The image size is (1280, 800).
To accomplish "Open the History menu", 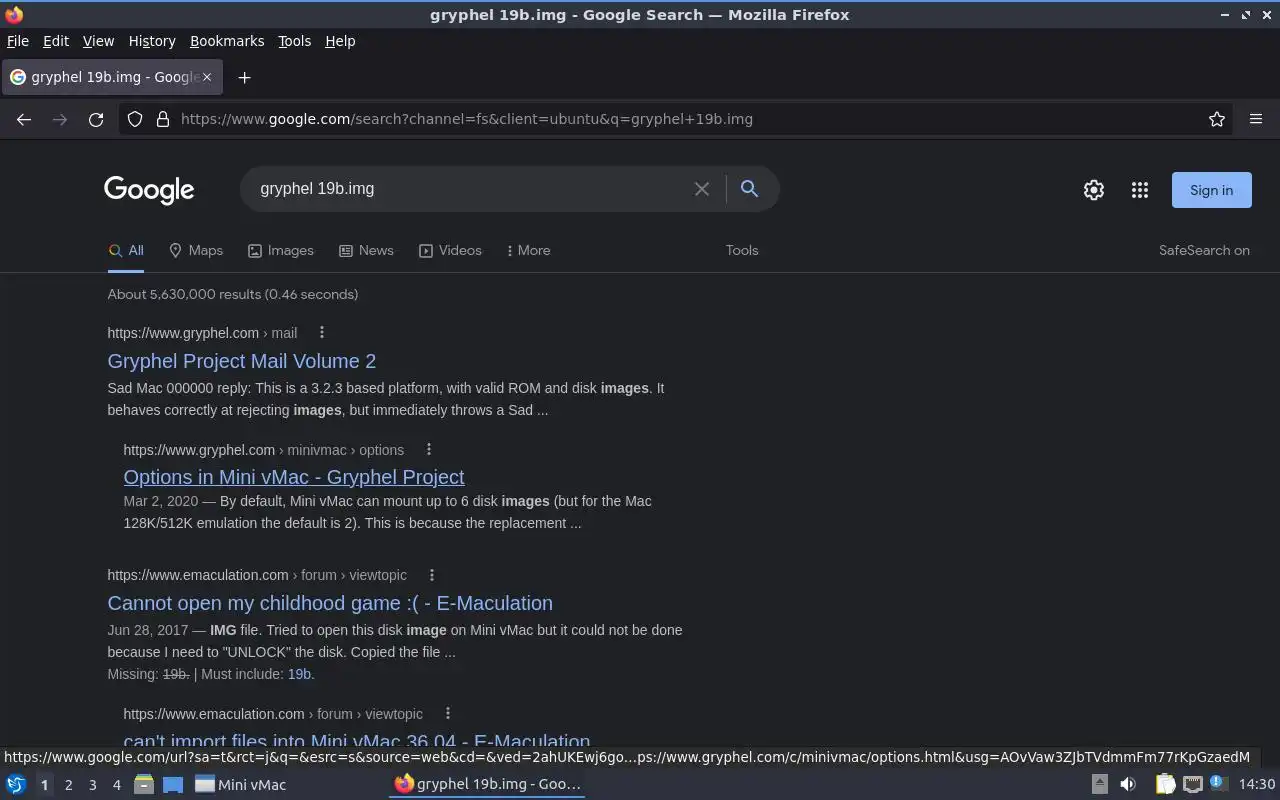I will 152,41.
